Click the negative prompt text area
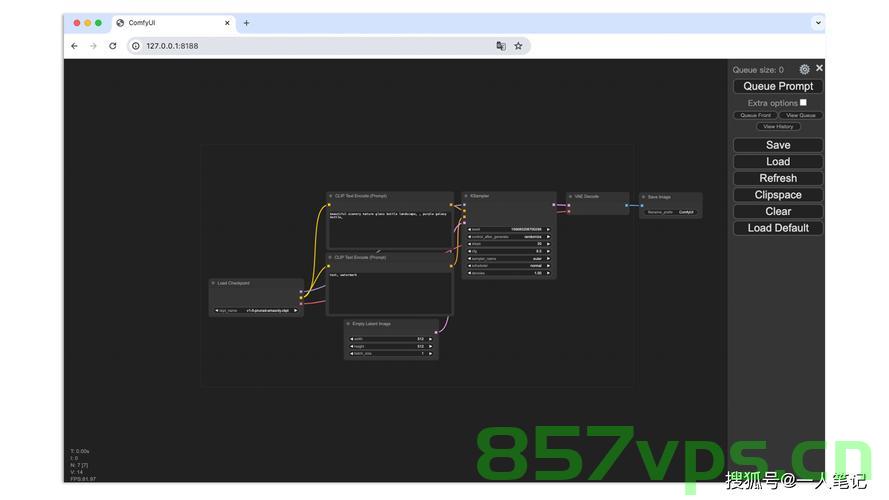This screenshot has width=889, height=500. 390,293
